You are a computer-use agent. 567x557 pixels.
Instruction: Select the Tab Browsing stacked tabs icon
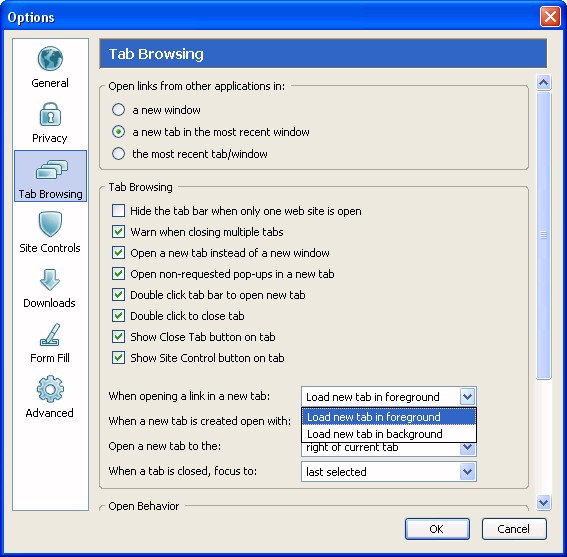coord(51,169)
